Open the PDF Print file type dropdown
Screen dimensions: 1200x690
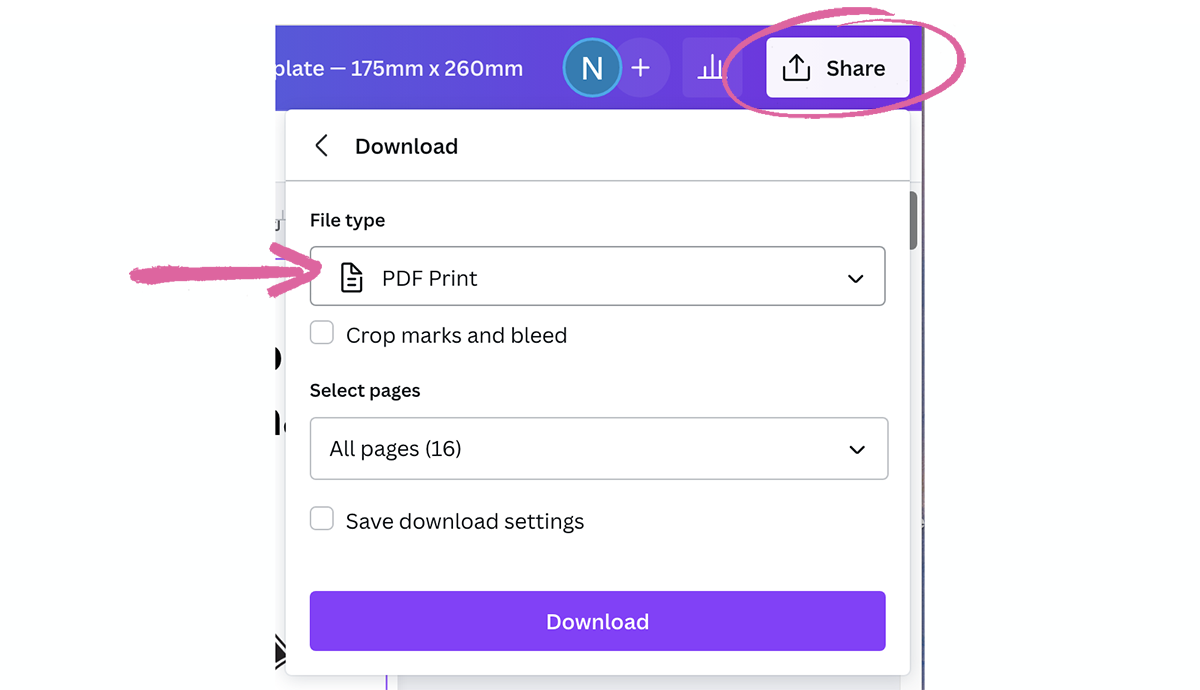point(597,276)
